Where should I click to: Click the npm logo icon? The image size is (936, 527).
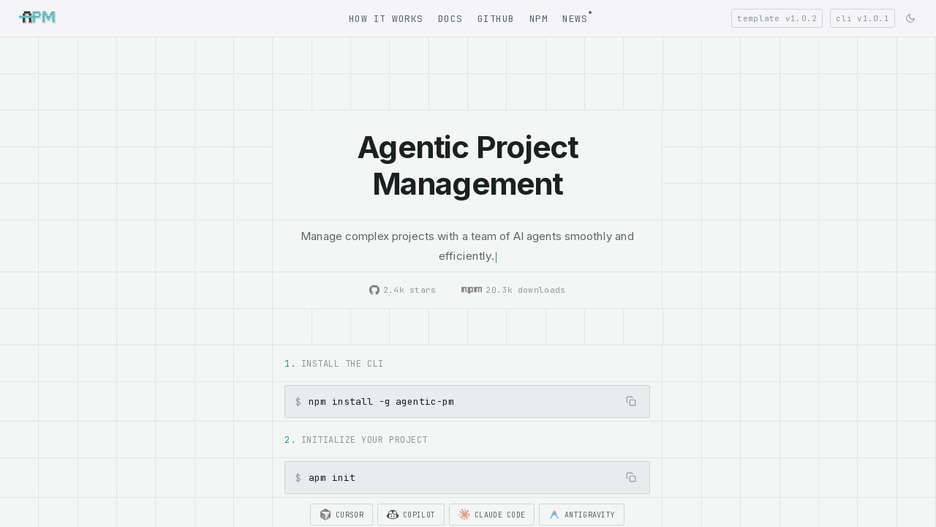click(x=472, y=289)
